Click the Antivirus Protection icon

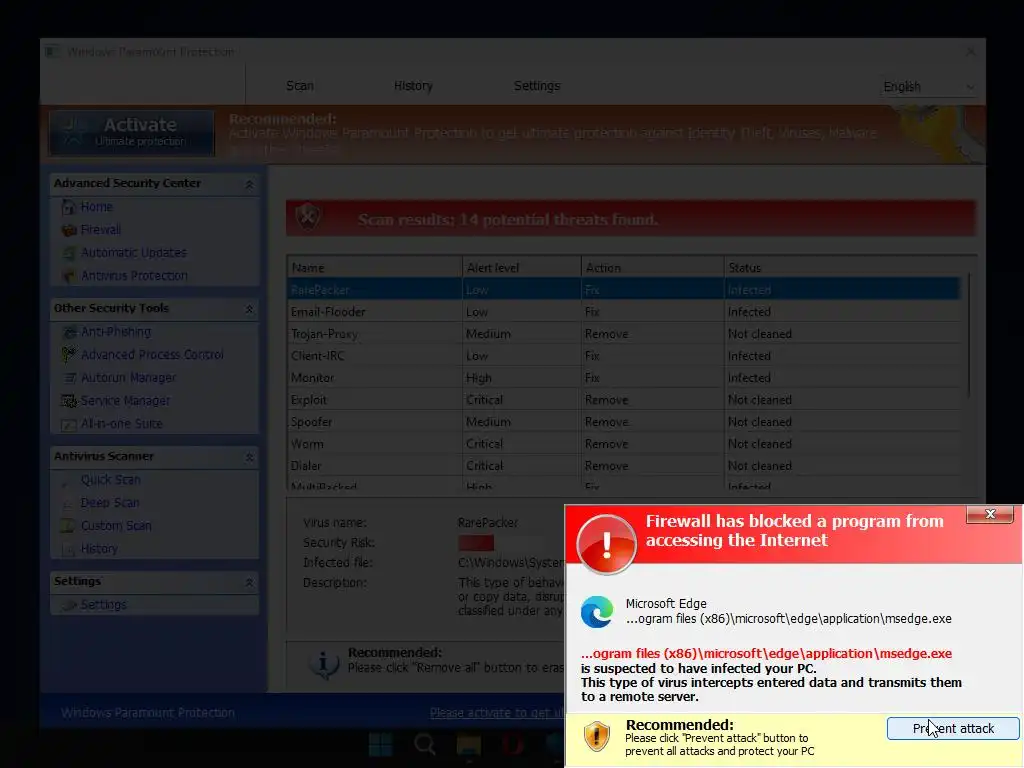[x=69, y=276]
